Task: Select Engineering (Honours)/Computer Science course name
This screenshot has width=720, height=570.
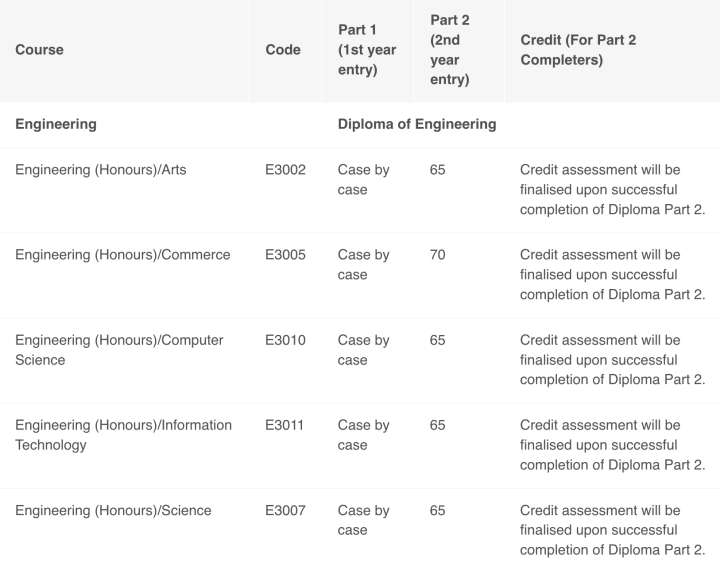Action: (119, 350)
